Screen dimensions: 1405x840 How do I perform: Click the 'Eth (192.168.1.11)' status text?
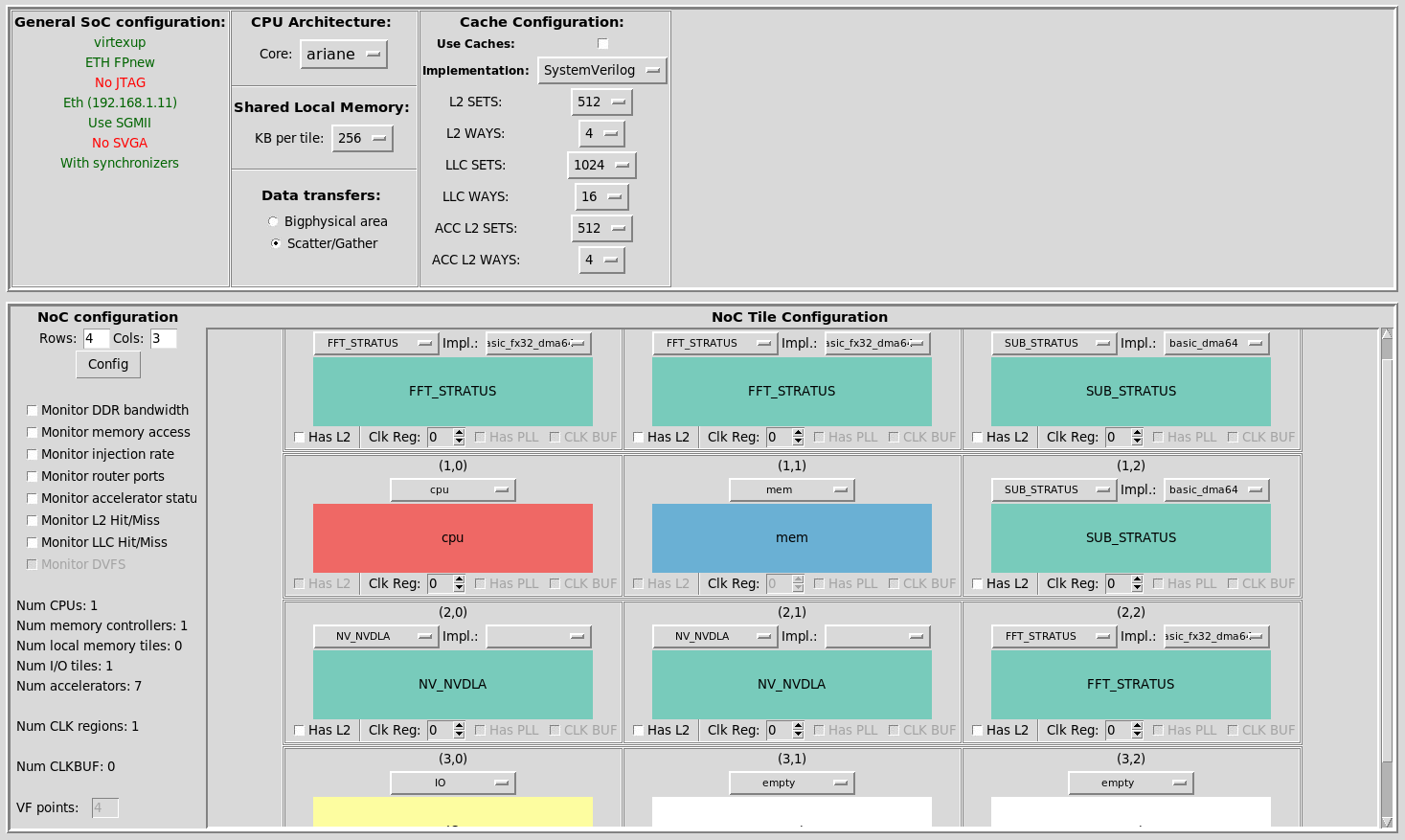(120, 102)
